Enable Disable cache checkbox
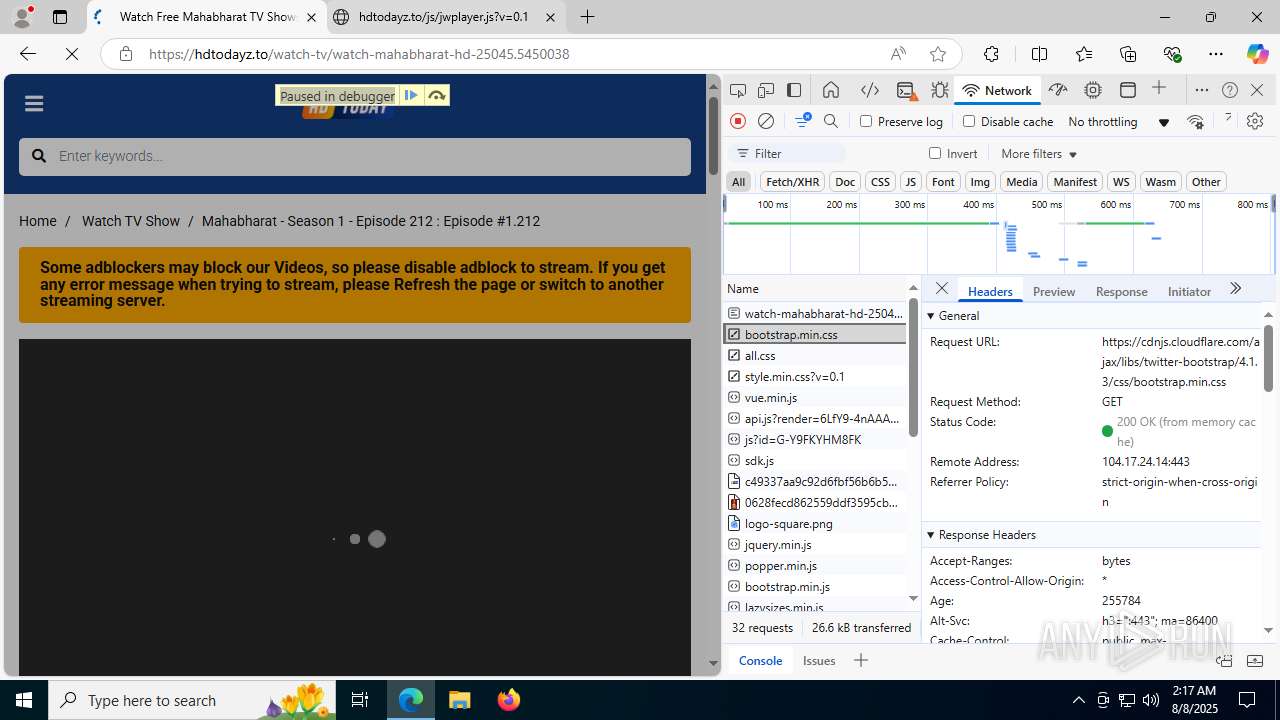The height and width of the screenshot is (720, 1280). (x=969, y=121)
